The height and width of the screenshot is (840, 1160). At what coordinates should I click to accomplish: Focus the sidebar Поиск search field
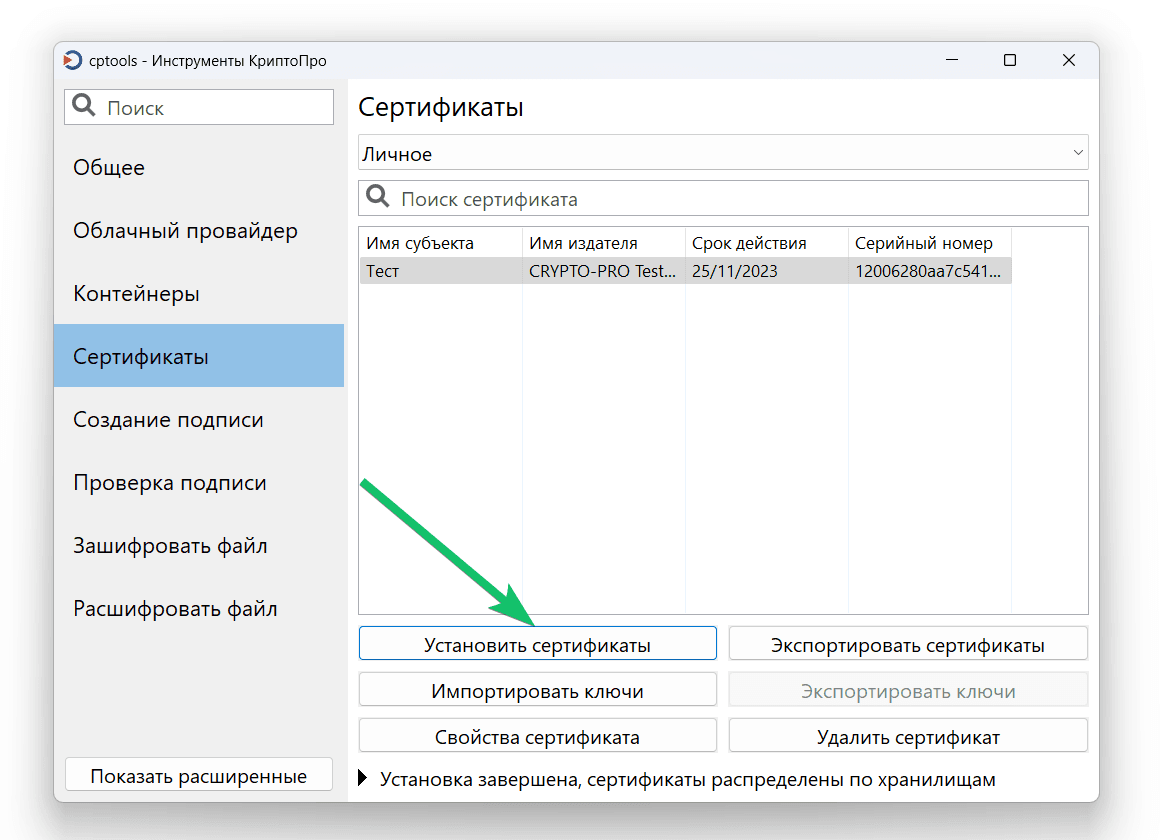(x=199, y=107)
